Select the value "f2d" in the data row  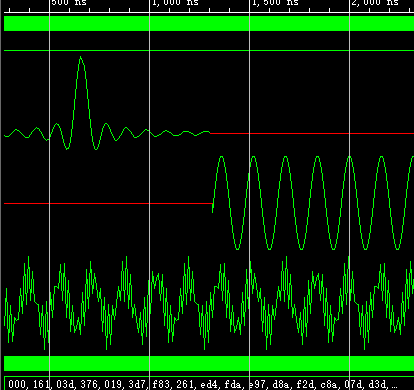(x=305, y=384)
